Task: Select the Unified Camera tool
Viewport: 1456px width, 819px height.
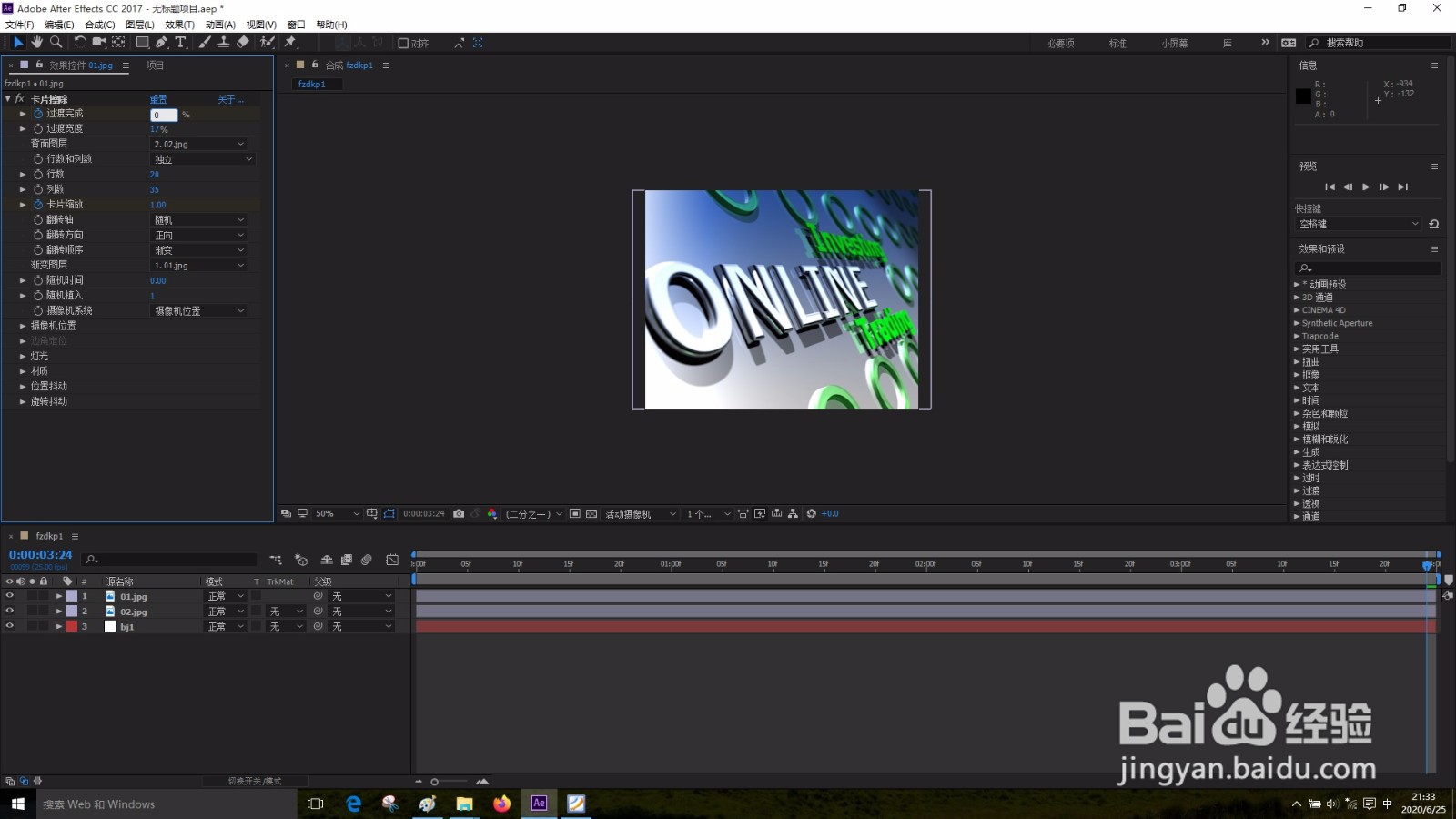Action: pos(99,42)
